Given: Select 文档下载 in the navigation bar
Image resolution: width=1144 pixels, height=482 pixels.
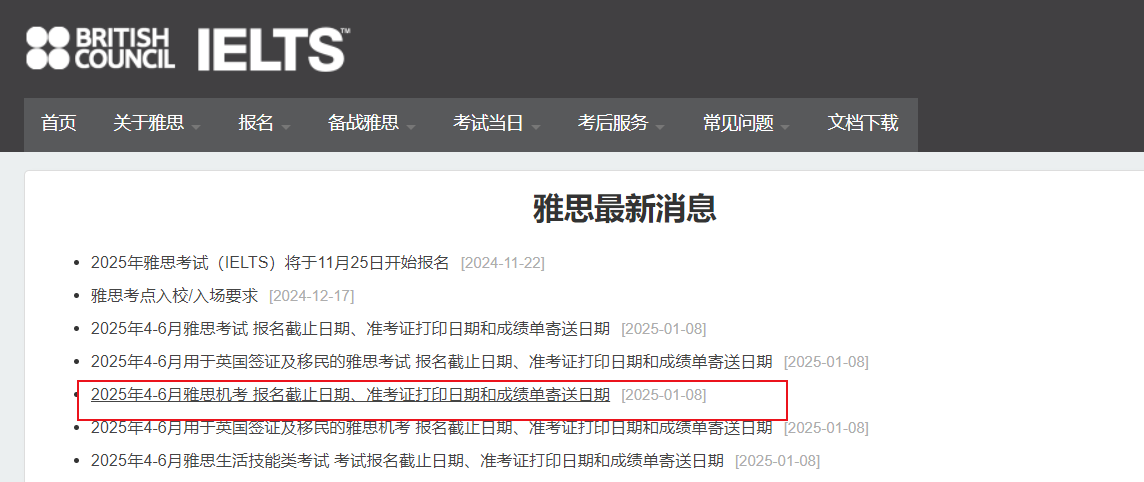Looking at the screenshot, I should 862,123.
